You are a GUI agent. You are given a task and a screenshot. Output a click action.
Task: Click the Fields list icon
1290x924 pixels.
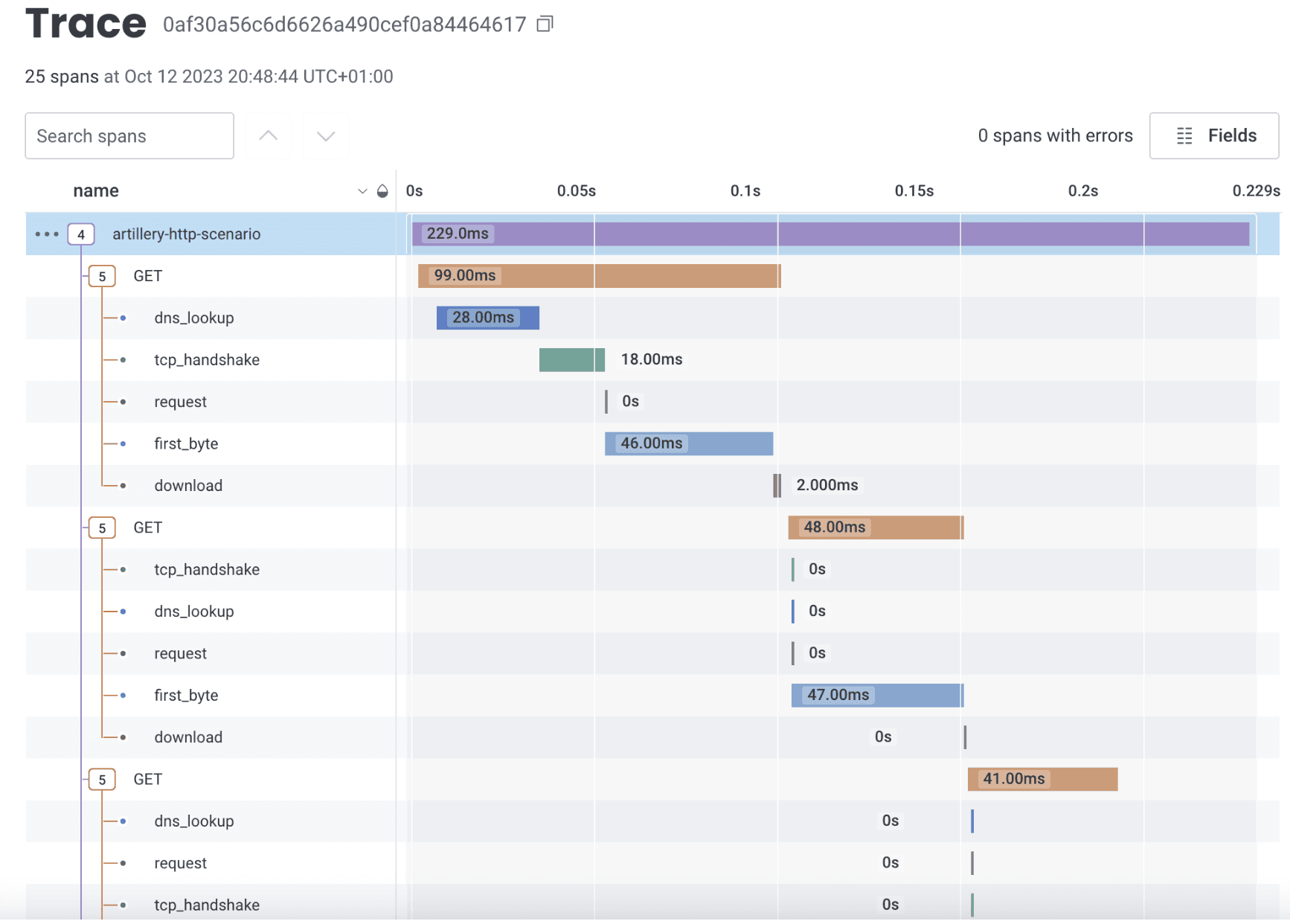click(x=1184, y=135)
